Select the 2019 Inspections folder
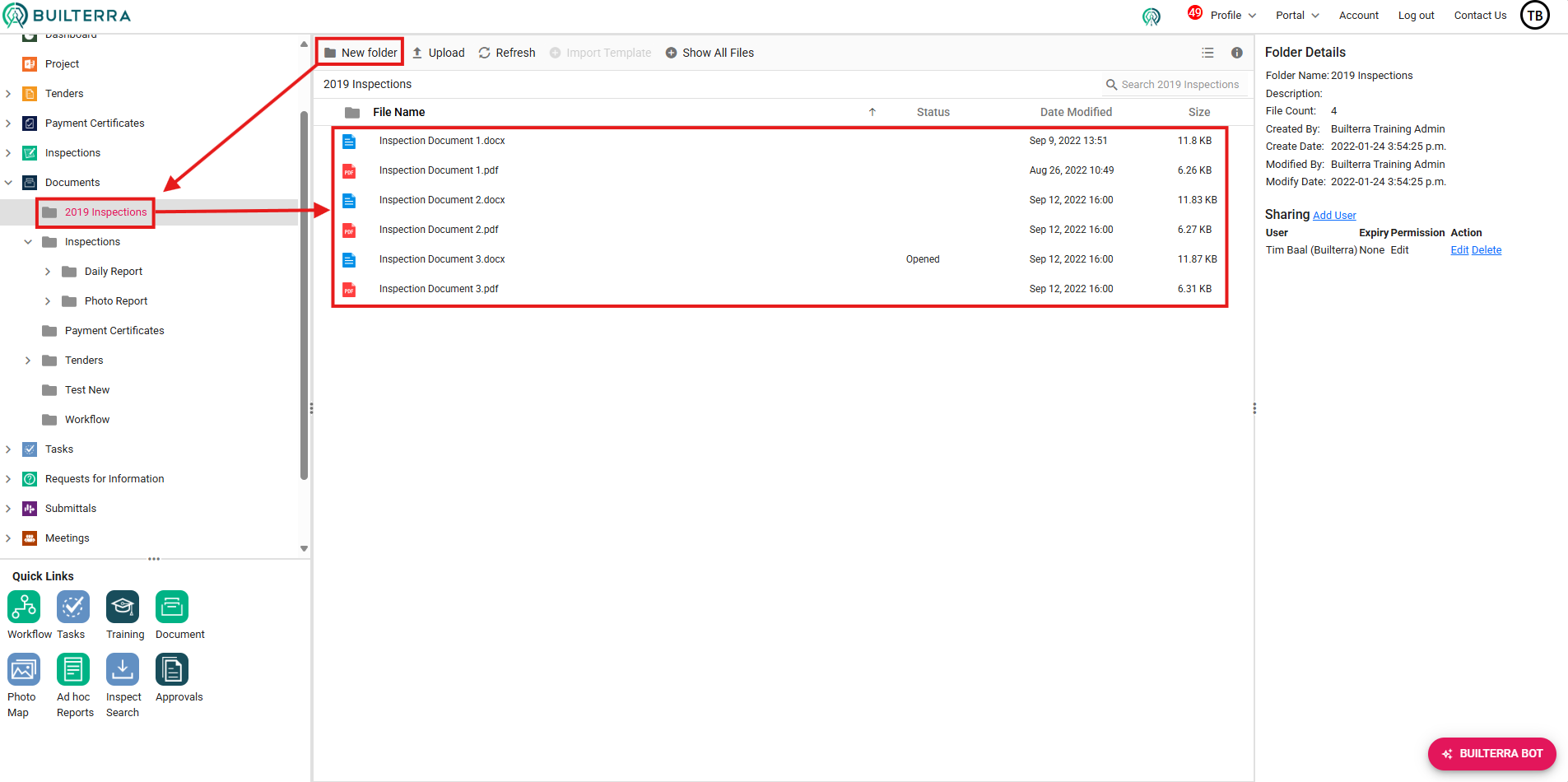 click(106, 212)
